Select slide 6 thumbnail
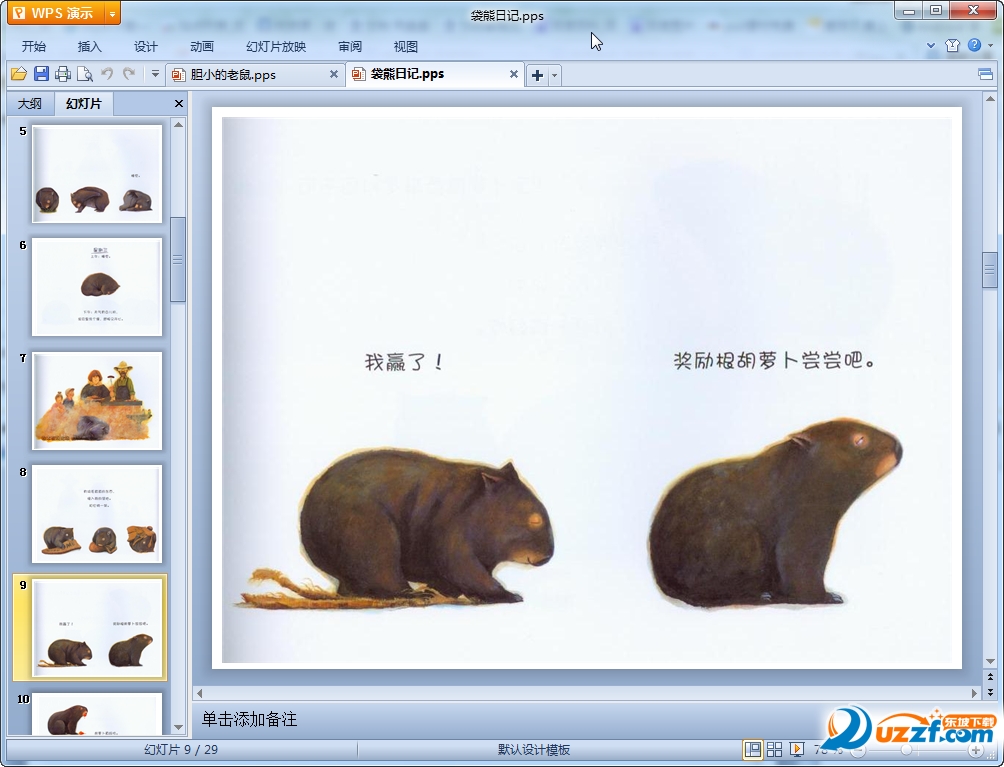The width and height of the screenshot is (1004, 767). [x=97, y=287]
